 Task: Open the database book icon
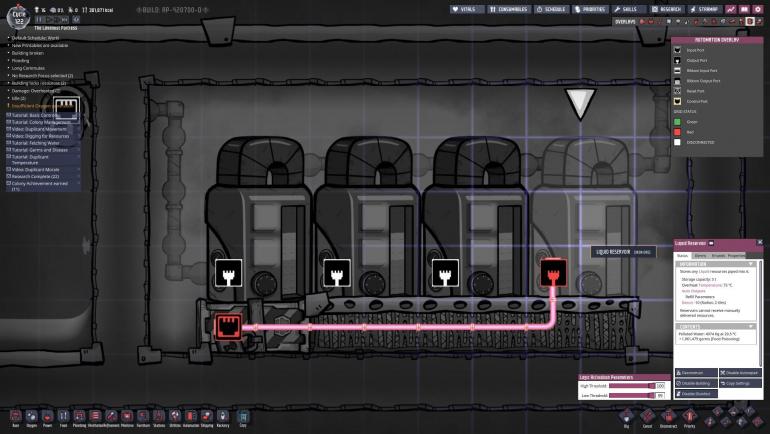[744, 9]
